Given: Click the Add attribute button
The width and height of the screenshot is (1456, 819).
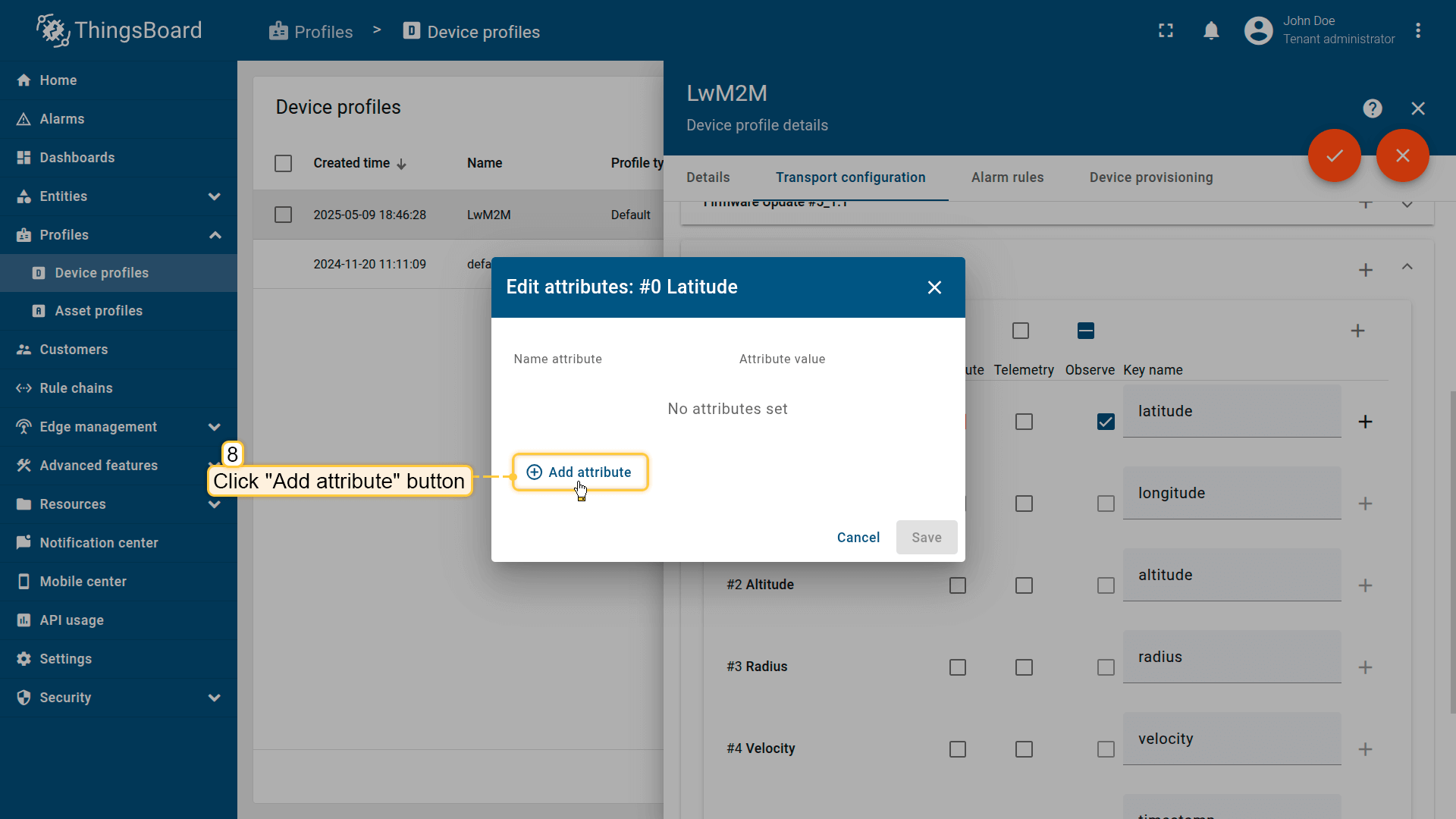Looking at the screenshot, I should [580, 472].
